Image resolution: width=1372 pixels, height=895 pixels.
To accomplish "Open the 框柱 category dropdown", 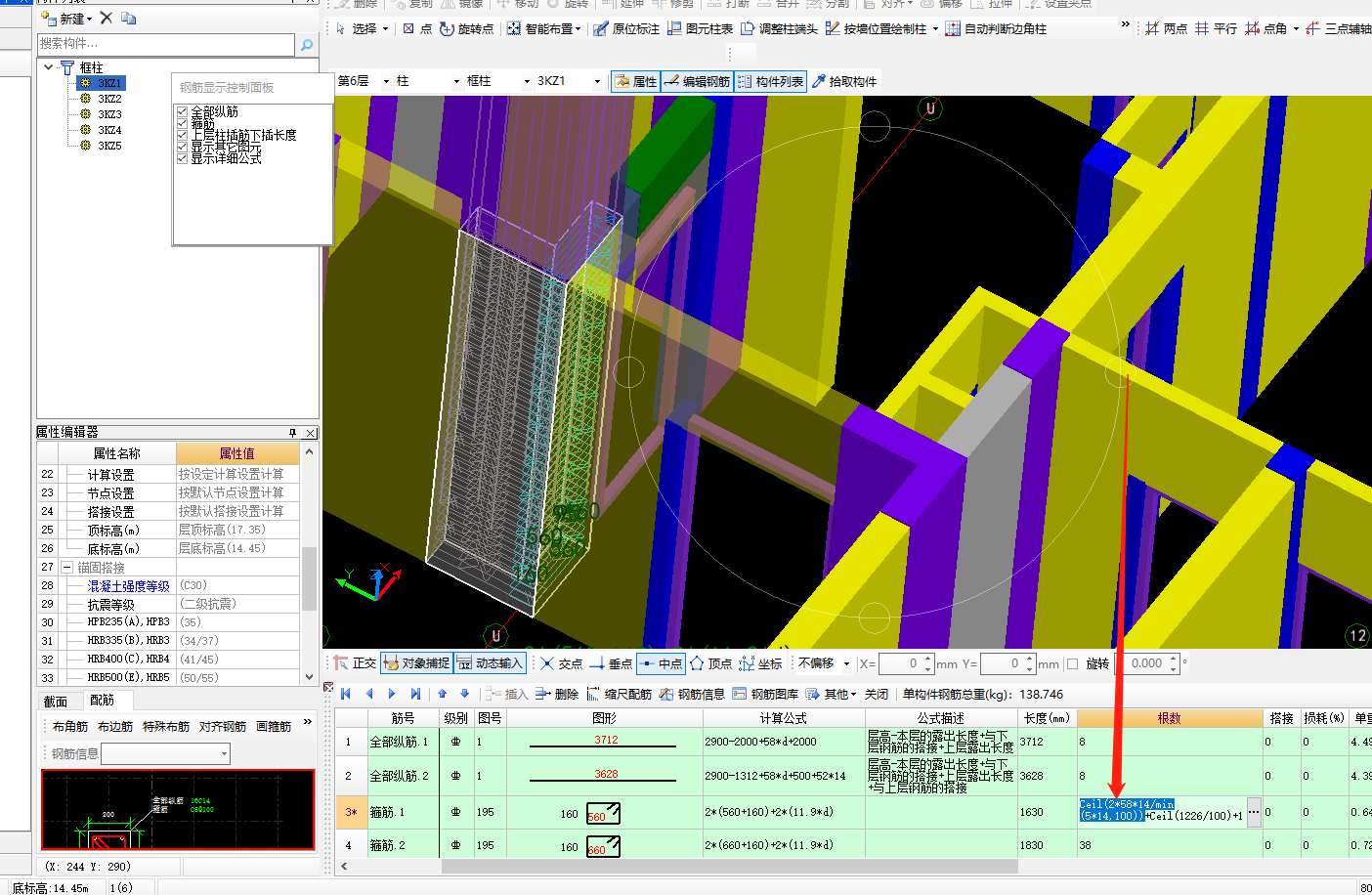I will click(x=527, y=81).
